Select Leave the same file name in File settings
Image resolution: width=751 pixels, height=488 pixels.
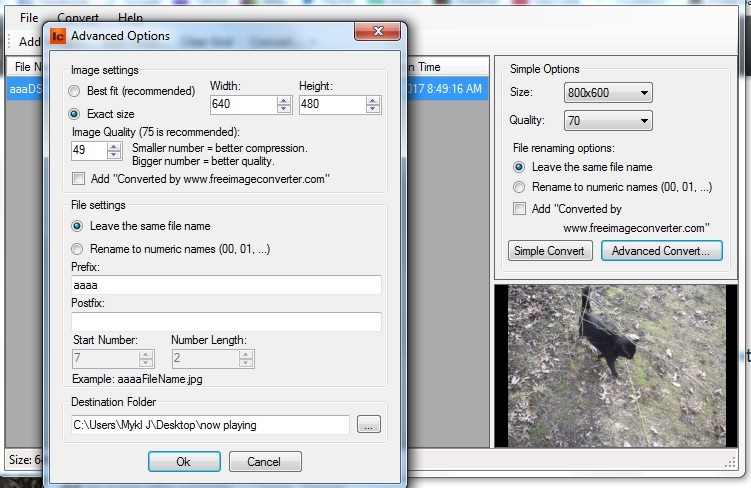(77, 226)
